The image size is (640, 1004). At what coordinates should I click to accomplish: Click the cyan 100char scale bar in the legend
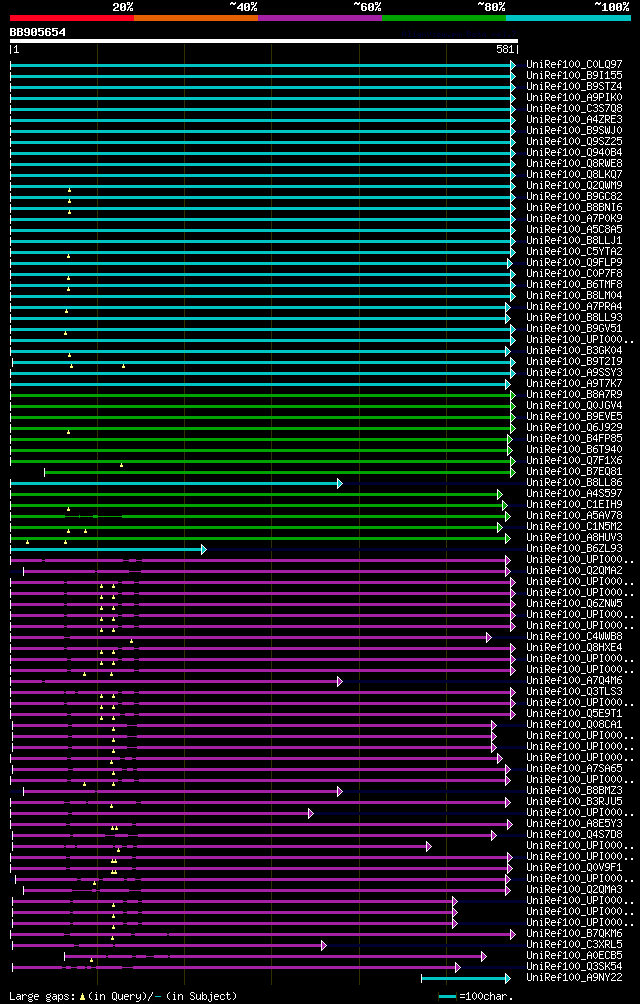tap(447, 997)
